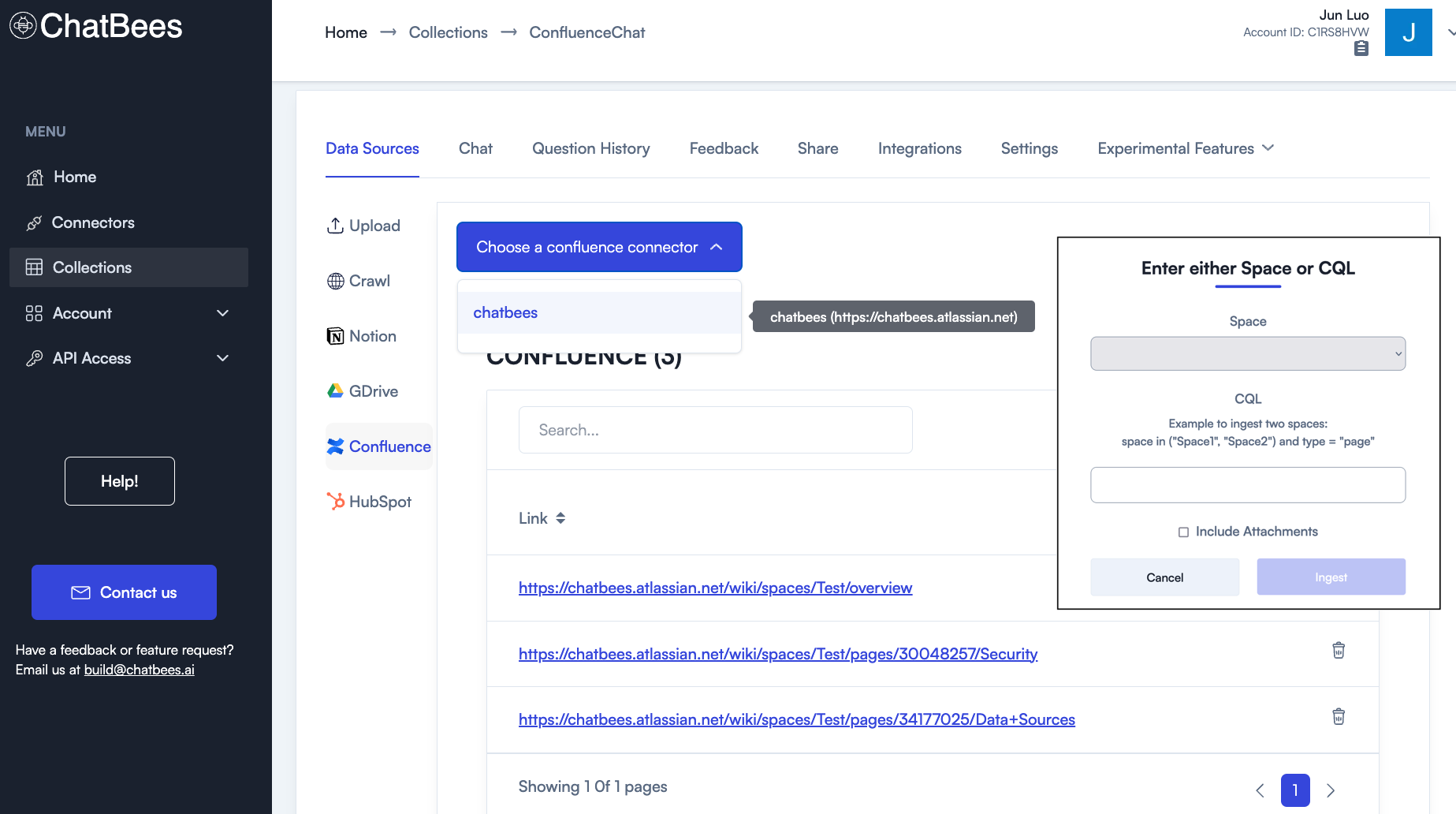Viewport: 1456px width, 814px height.
Task: Select the Notion data source icon
Action: tap(335, 337)
